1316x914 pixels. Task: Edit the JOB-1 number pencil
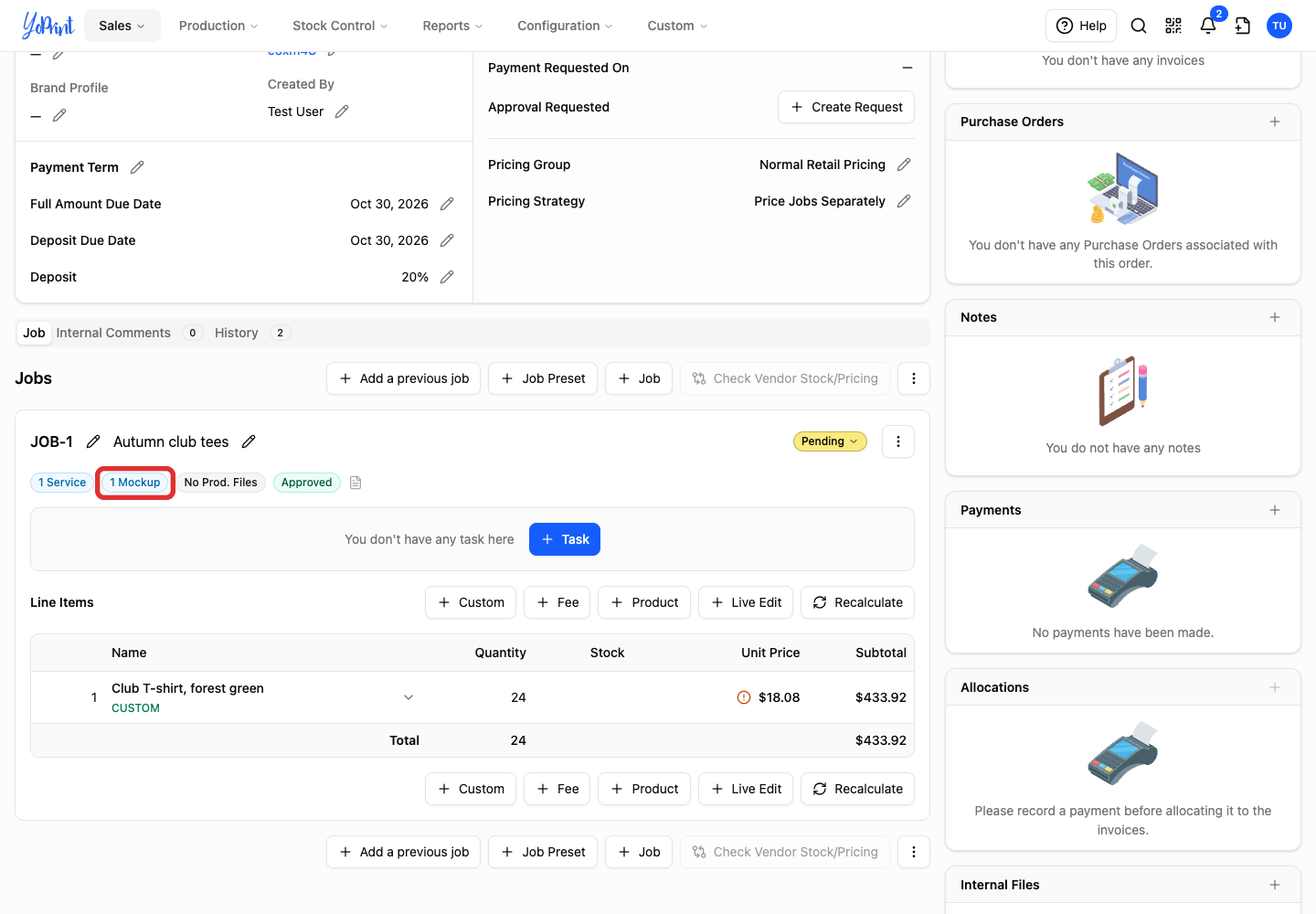click(93, 441)
